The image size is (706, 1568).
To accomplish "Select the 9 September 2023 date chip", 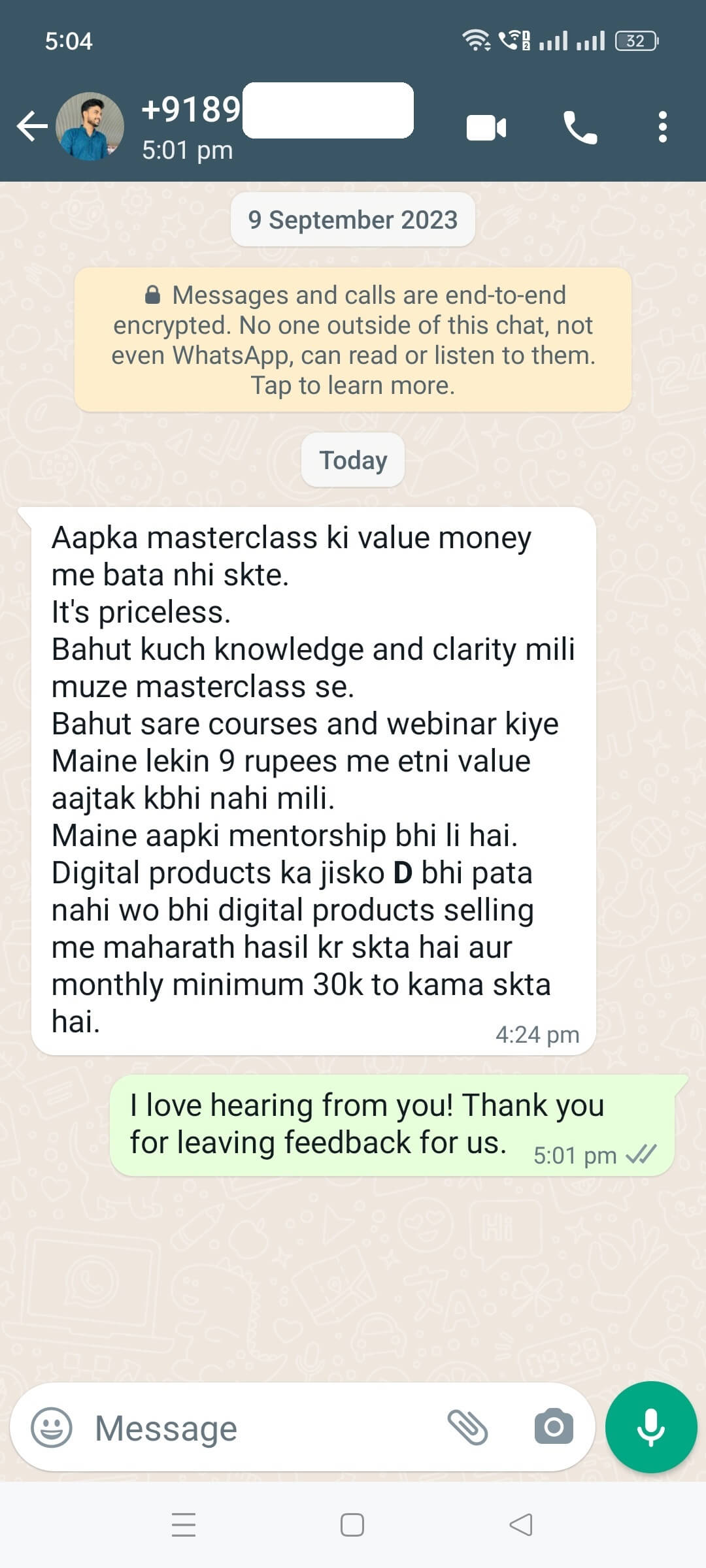I will coord(353,220).
